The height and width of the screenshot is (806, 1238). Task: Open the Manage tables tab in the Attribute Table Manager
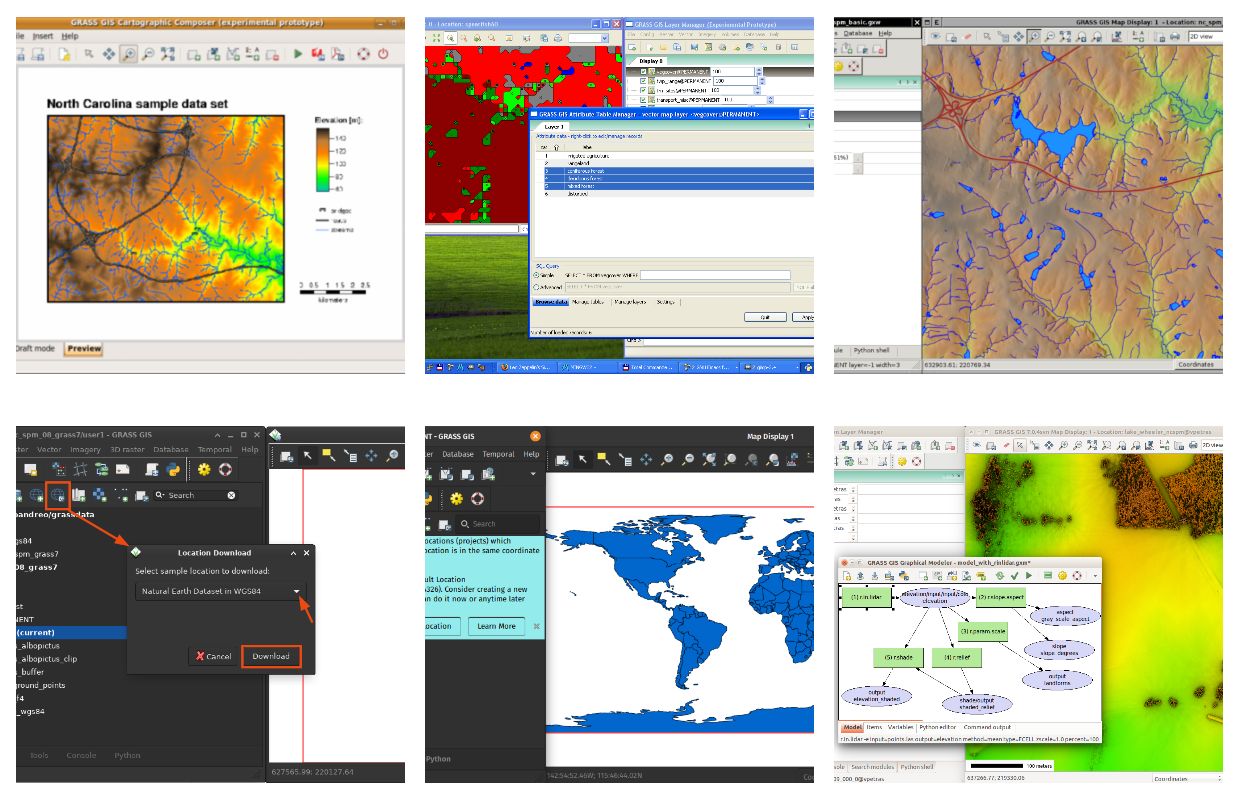coord(588,302)
